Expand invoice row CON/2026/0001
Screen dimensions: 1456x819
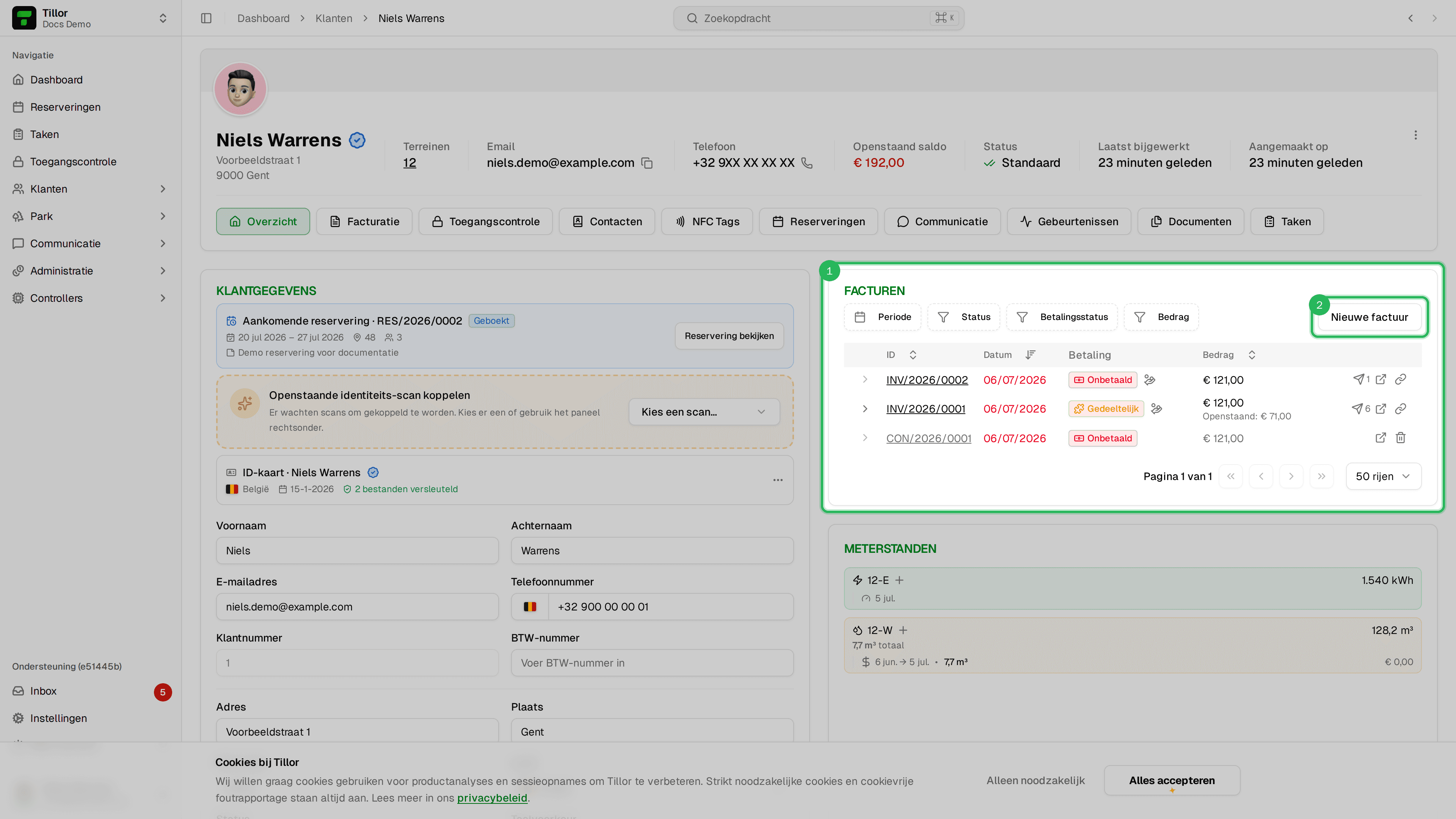[x=865, y=438]
